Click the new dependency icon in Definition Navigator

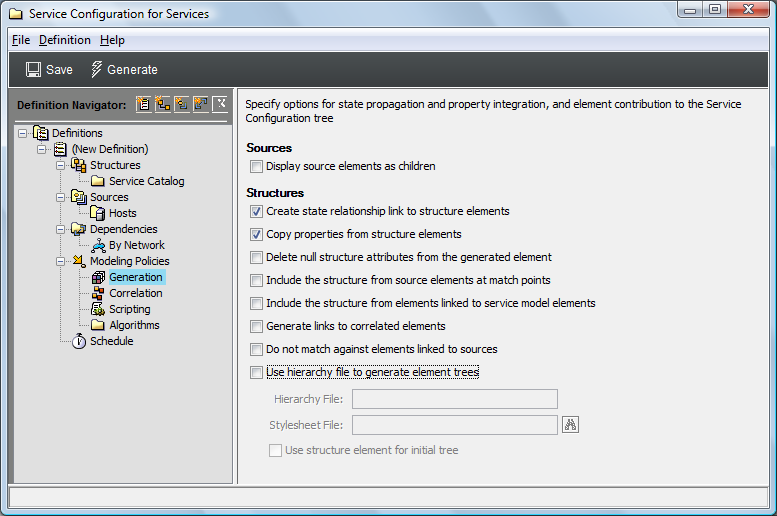[201, 104]
